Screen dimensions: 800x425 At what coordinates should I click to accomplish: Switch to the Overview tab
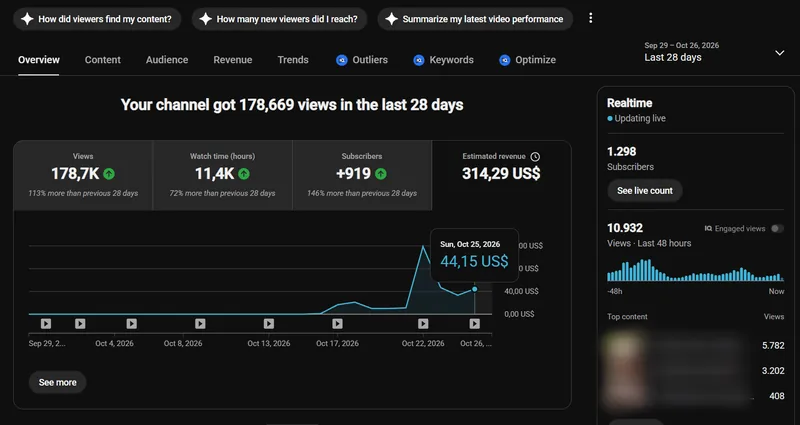point(39,60)
